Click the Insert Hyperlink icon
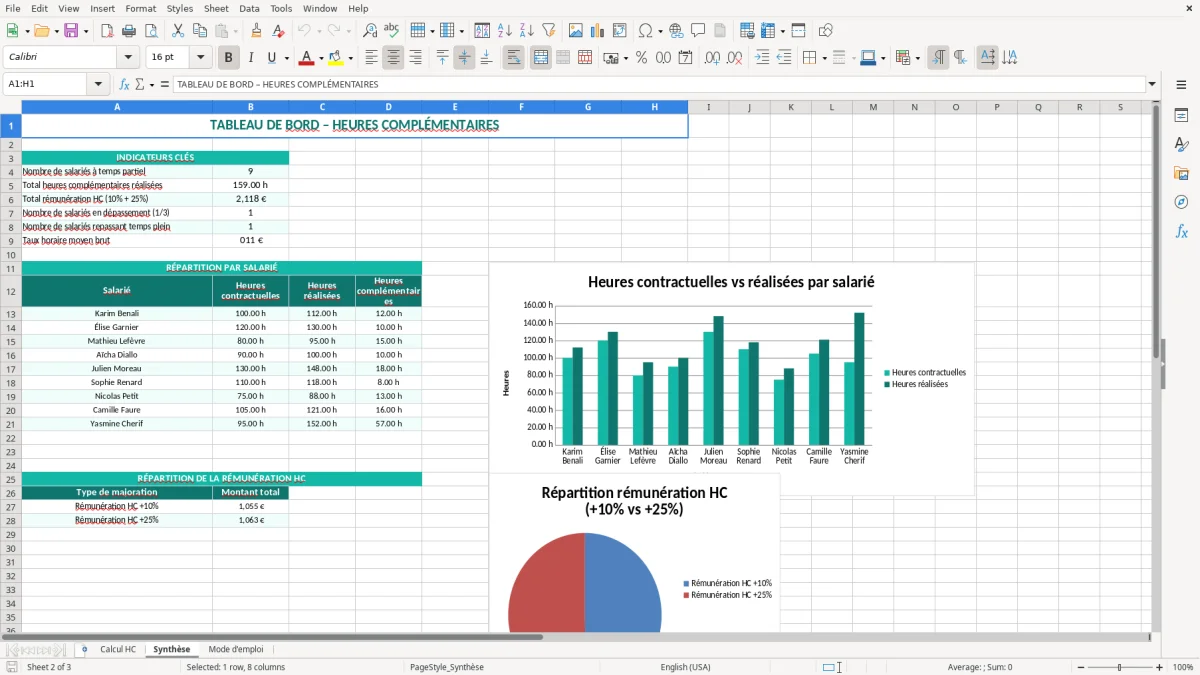This screenshot has width=1200, height=675. (676, 31)
